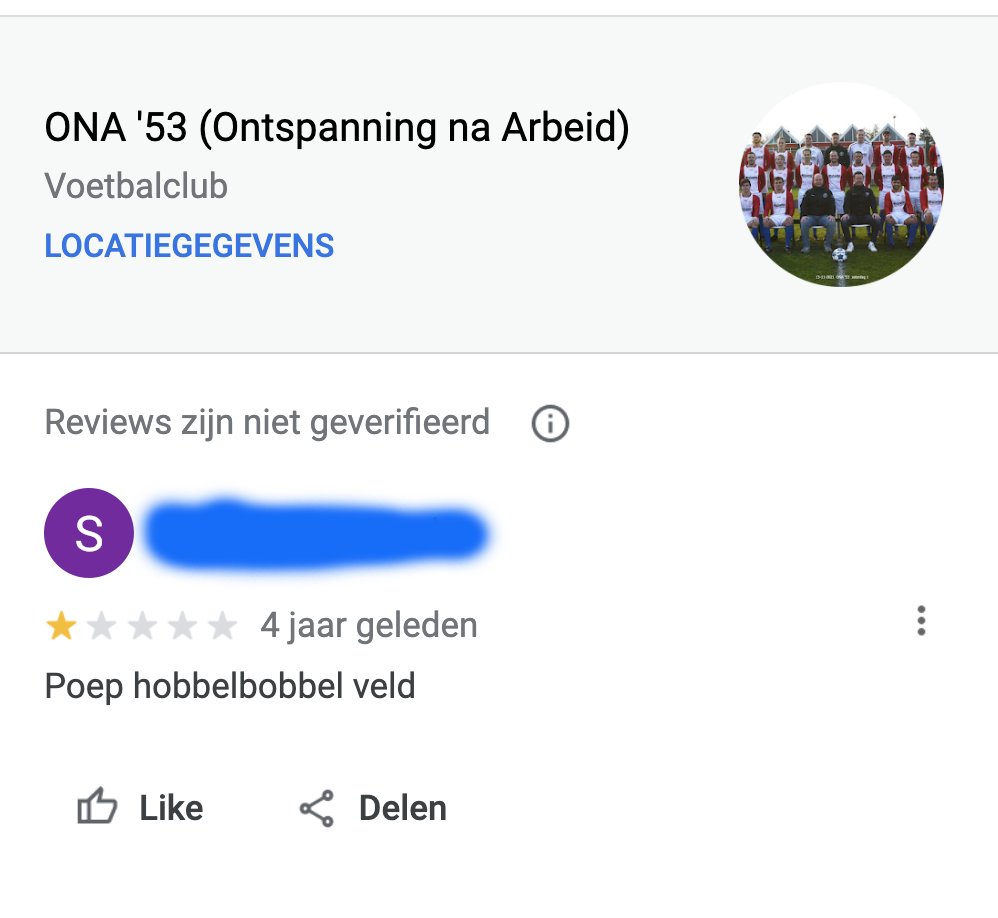Screen dimensions: 998x918
Task: Click the info icon beside reviews disclaimer
Action: 550,424
